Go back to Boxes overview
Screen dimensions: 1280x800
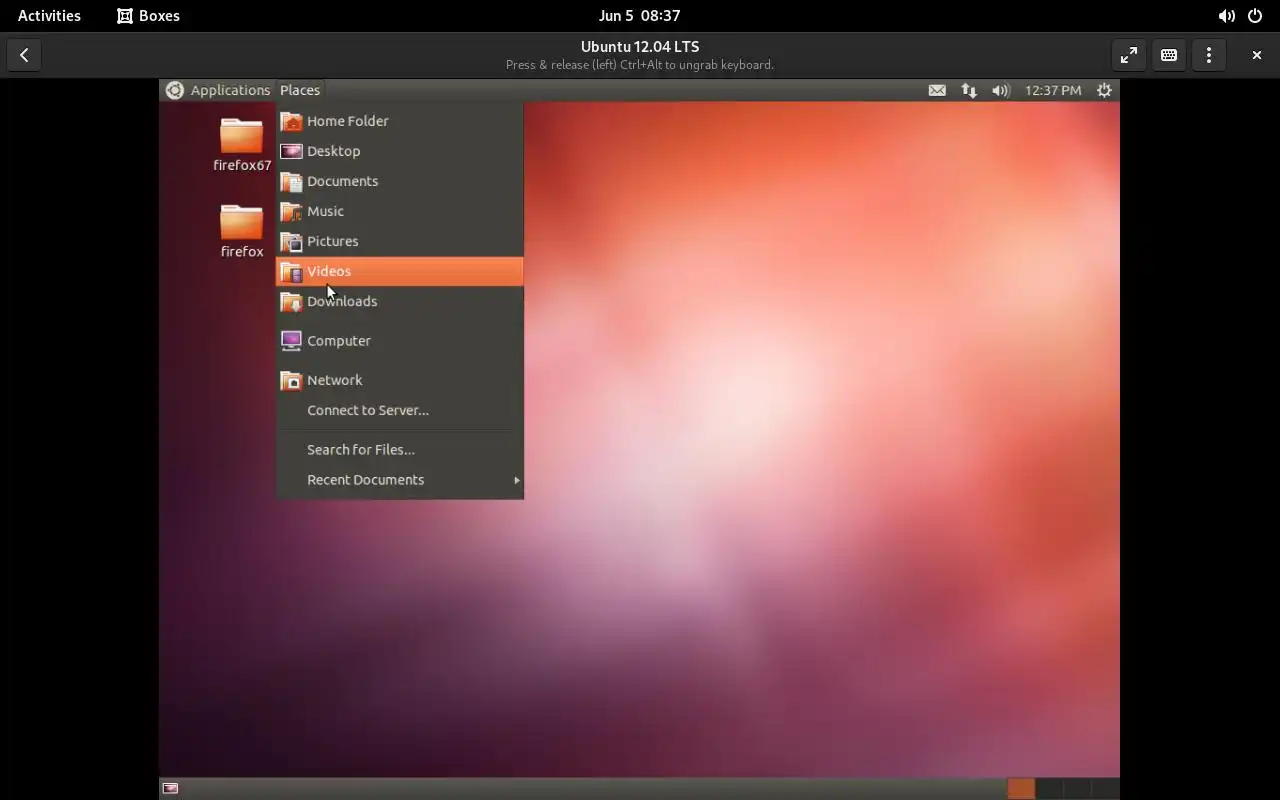pyautogui.click(x=24, y=56)
